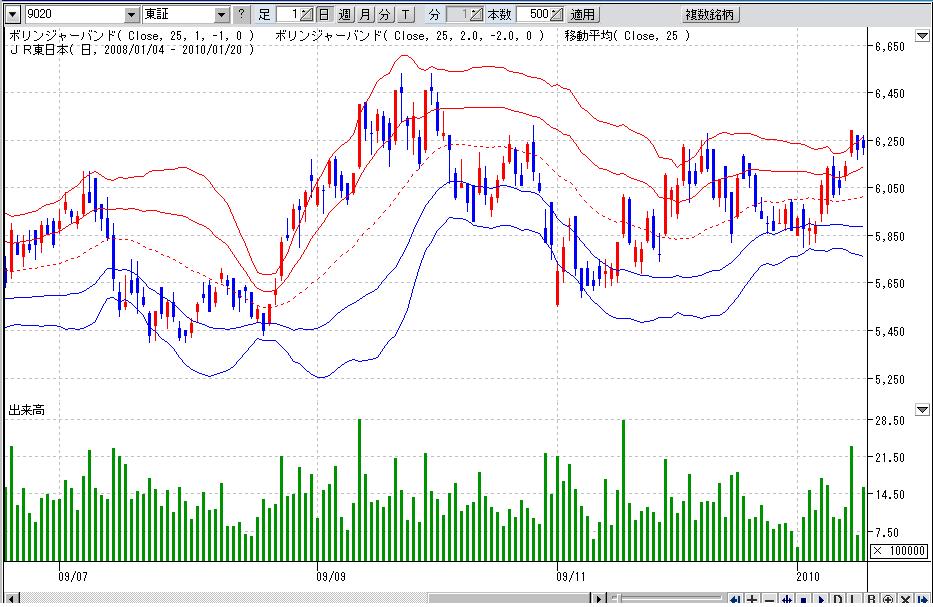Screen dimensions: 933x607
Task: Click the zoom slider handle
Action: coord(619,598)
